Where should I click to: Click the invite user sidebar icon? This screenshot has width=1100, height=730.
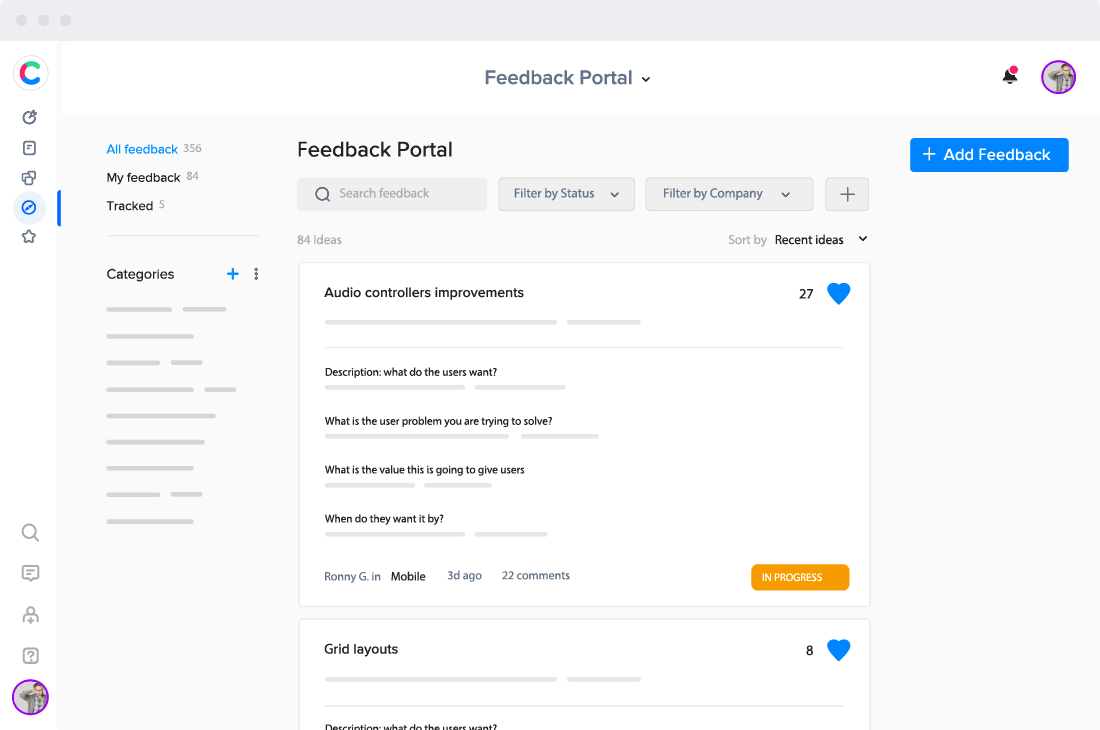(30, 615)
